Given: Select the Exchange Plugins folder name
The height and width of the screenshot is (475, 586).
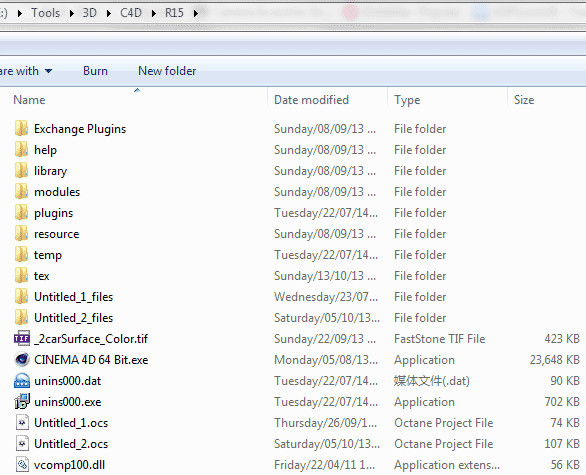Looking at the screenshot, I should pos(80,129).
